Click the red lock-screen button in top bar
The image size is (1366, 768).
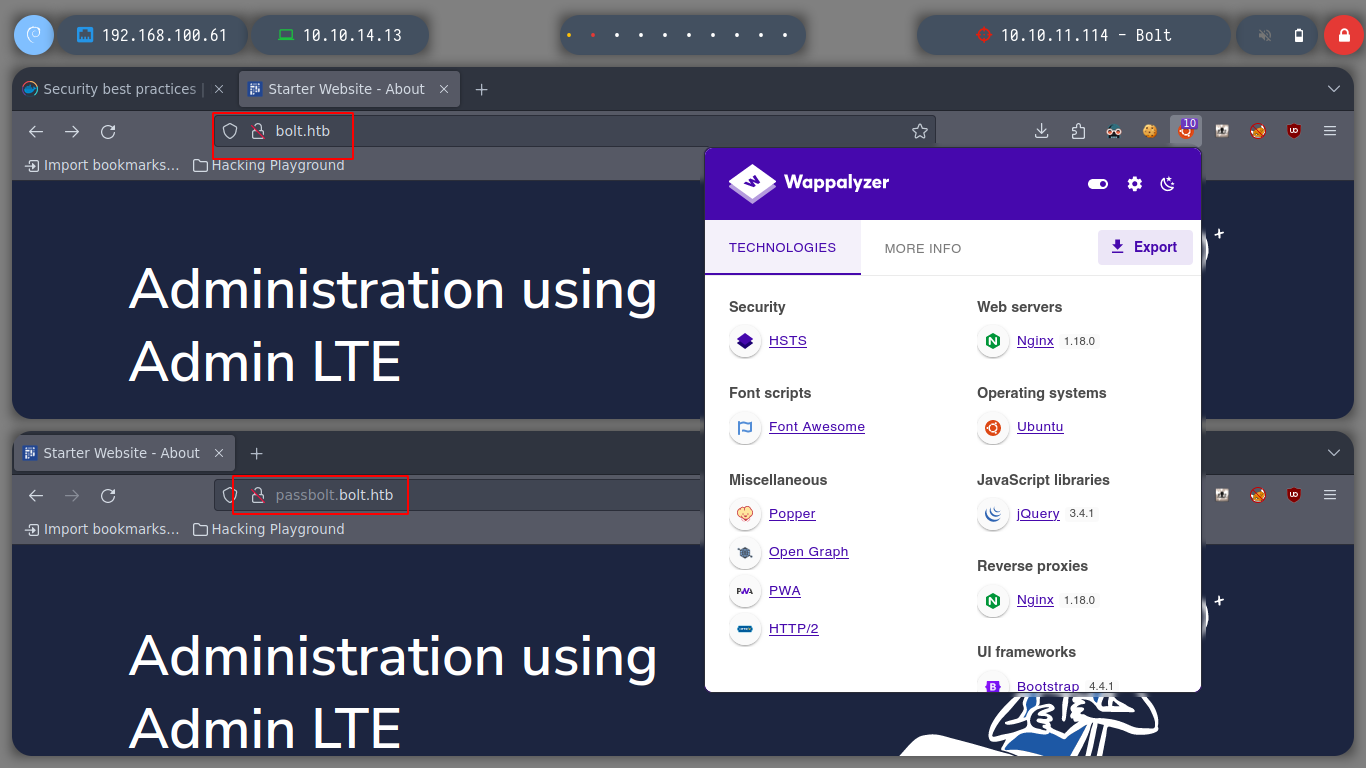point(1343,35)
